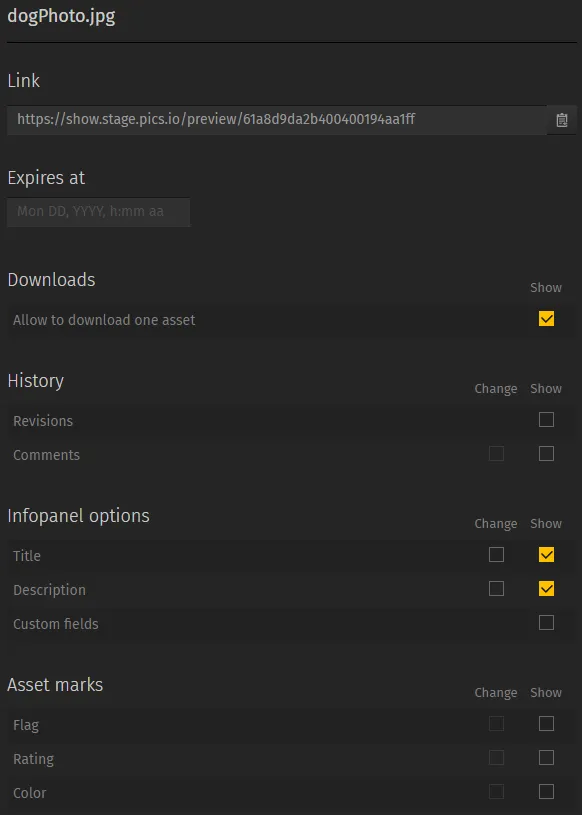
Task: Enable Show for Comments
Action: point(546,454)
